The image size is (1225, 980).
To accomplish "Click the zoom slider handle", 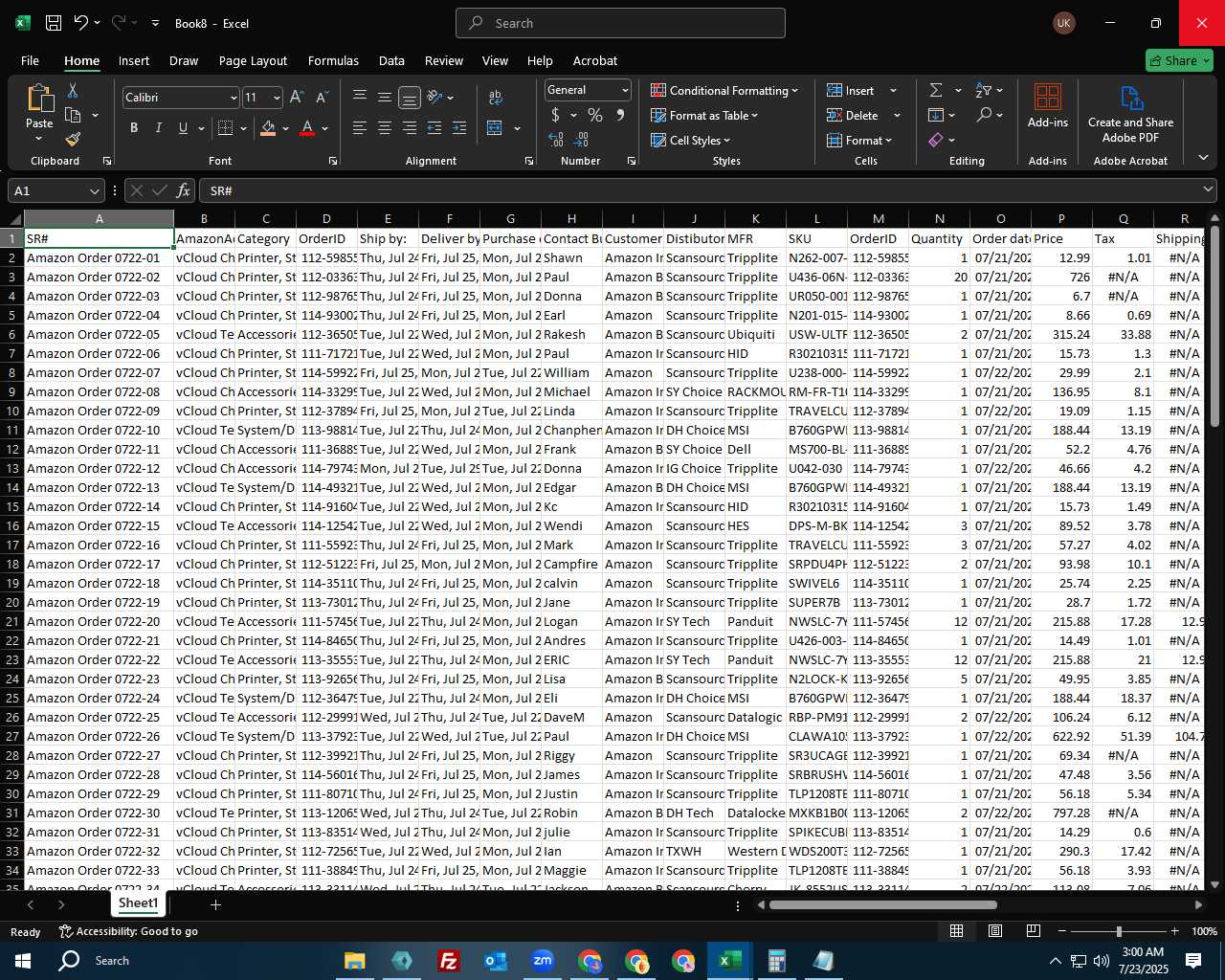I will tap(1119, 931).
